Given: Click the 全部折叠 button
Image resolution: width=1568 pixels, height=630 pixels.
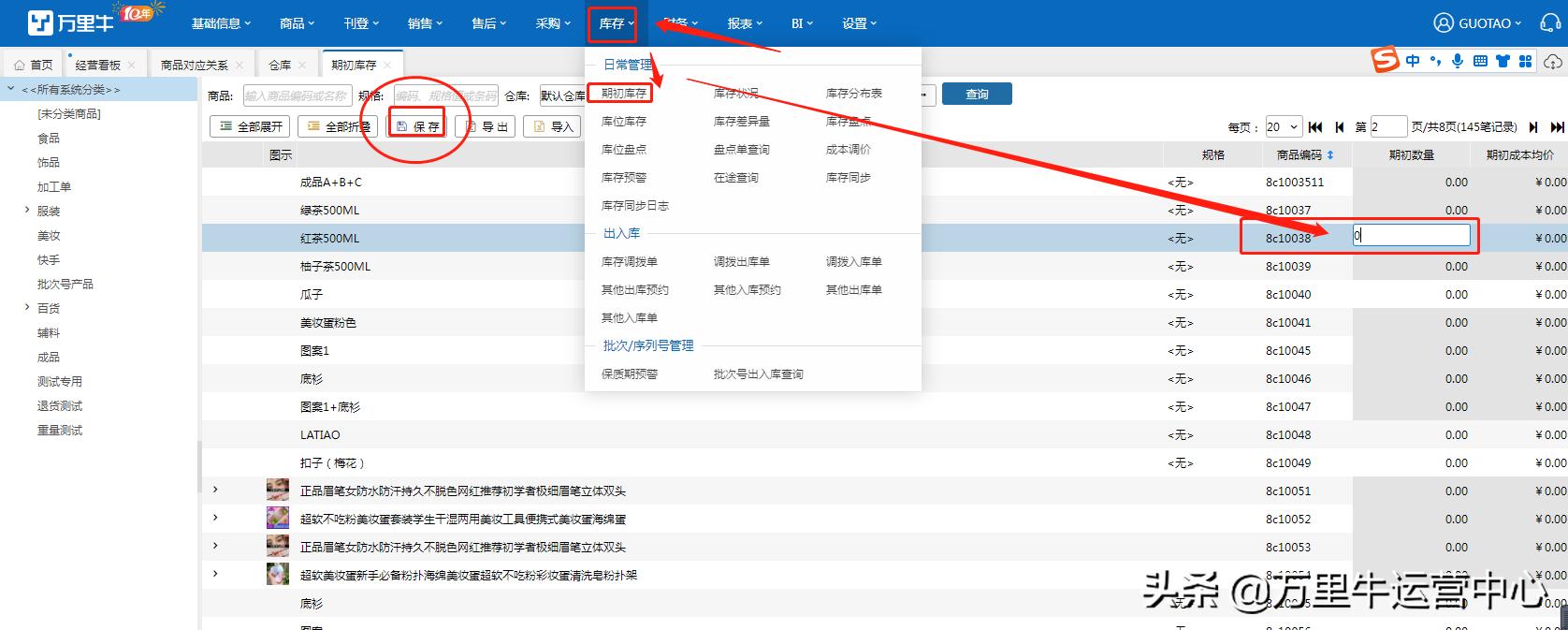Looking at the screenshot, I should click(x=337, y=126).
